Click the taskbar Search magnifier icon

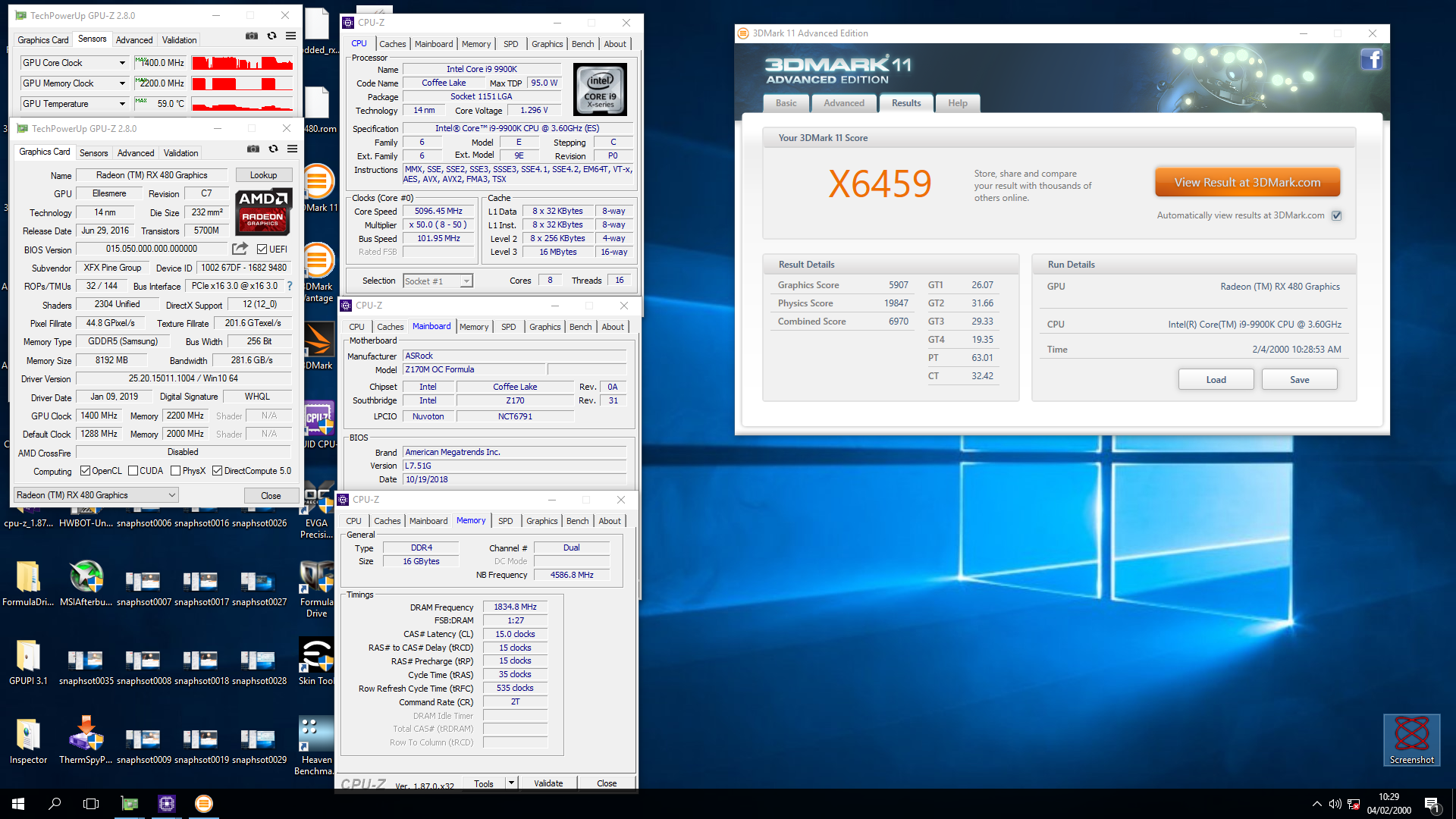pyautogui.click(x=55, y=804)
